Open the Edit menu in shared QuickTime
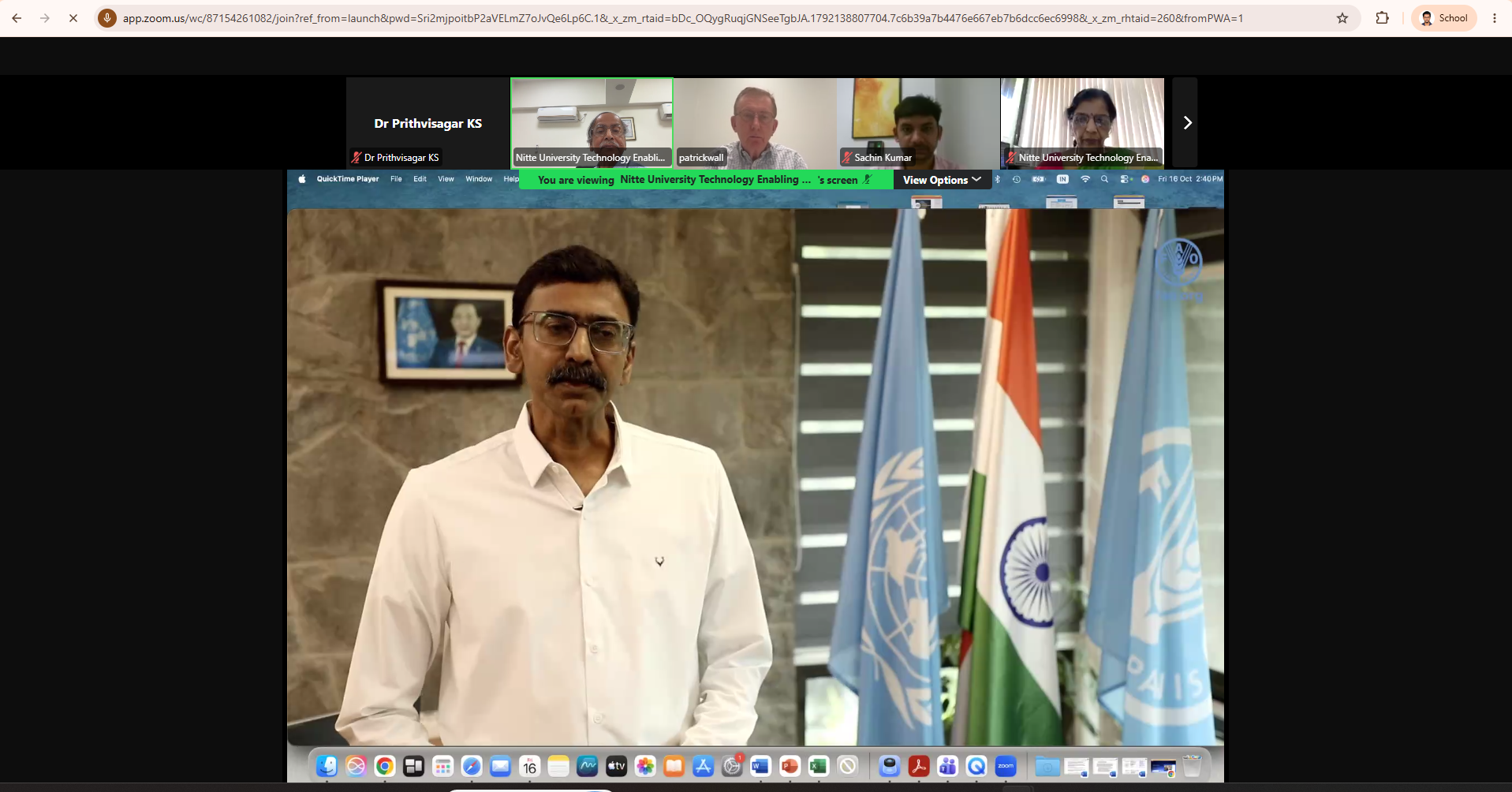Screen dimensions: 1512x792 click(420, 179)
